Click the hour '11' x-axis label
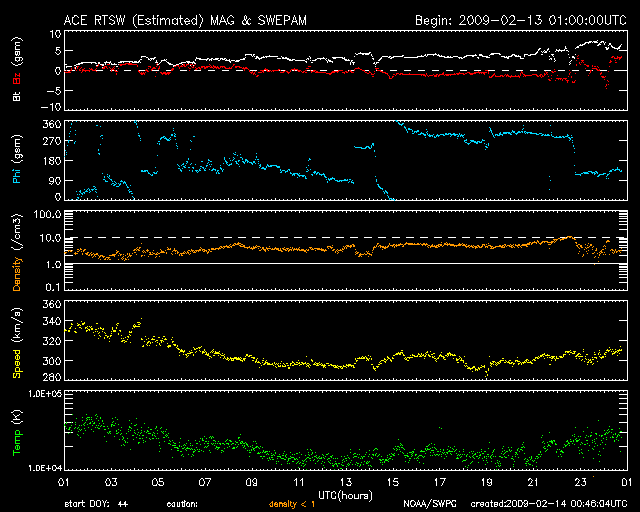The image size is (640, 512). 299,483
